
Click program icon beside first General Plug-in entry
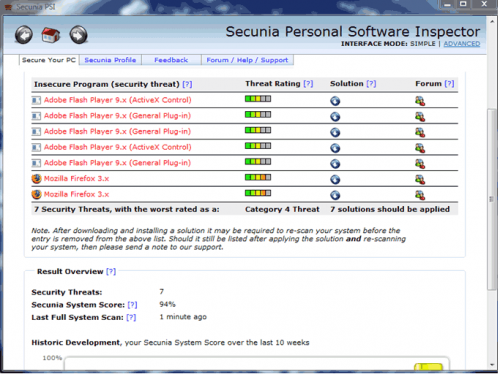36,116
